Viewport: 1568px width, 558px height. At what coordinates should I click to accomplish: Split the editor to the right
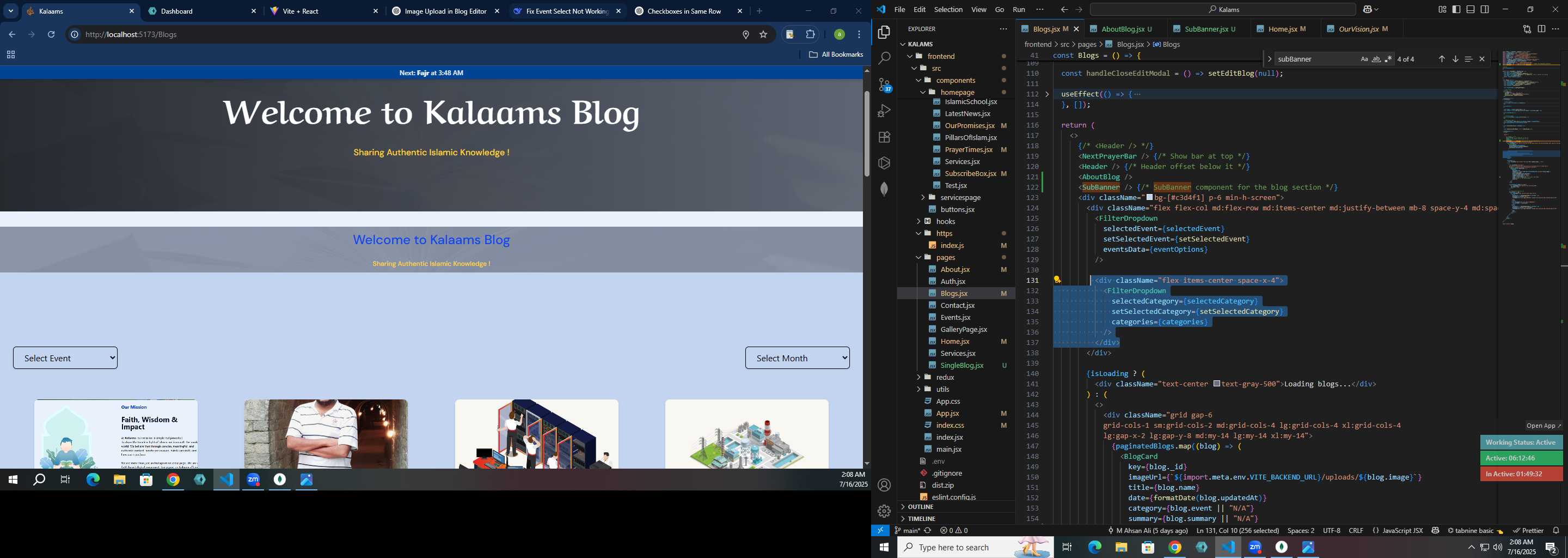[1541, 29]
